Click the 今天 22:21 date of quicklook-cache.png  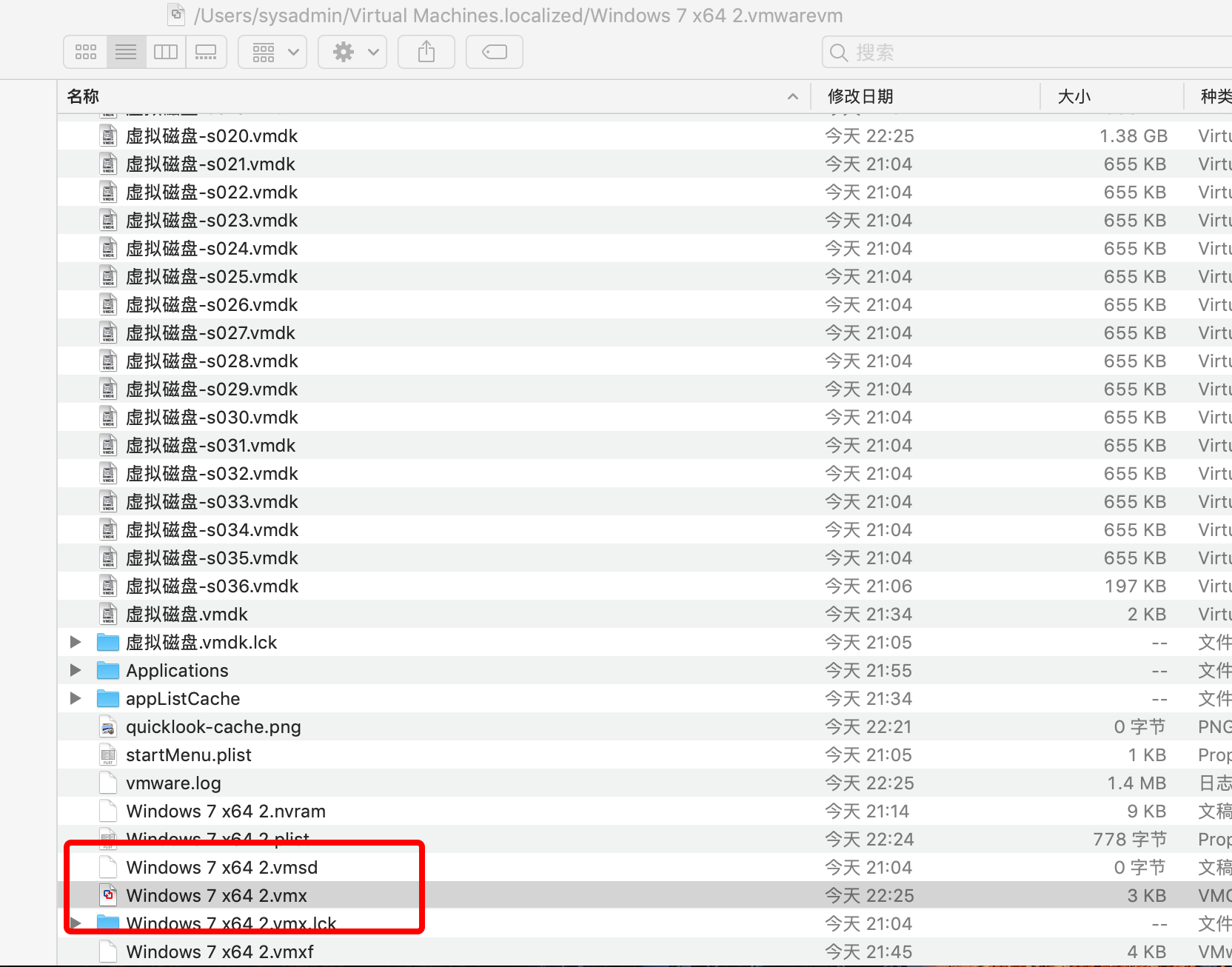868,726
